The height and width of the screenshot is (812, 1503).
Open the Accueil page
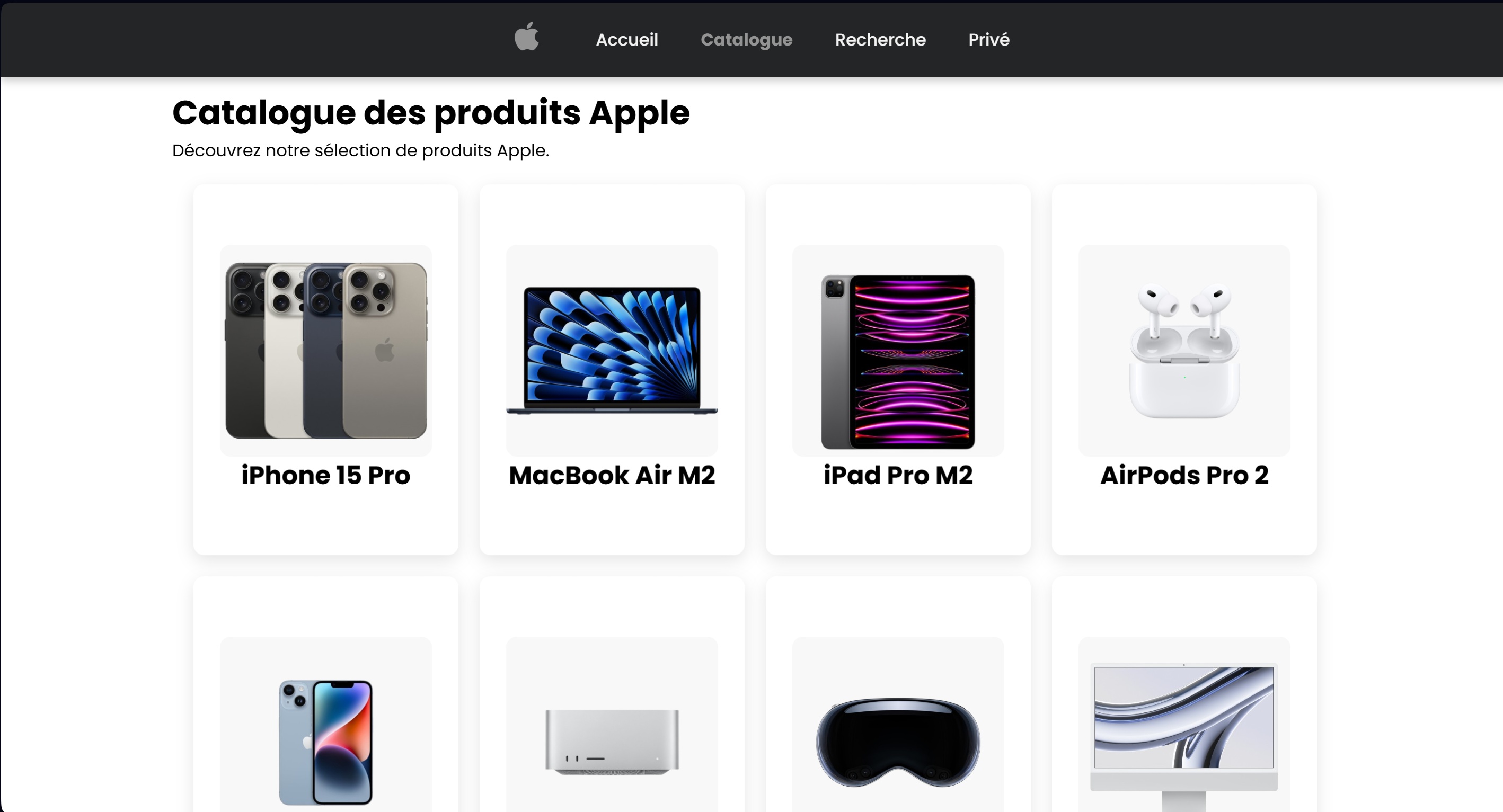(626, 39)
